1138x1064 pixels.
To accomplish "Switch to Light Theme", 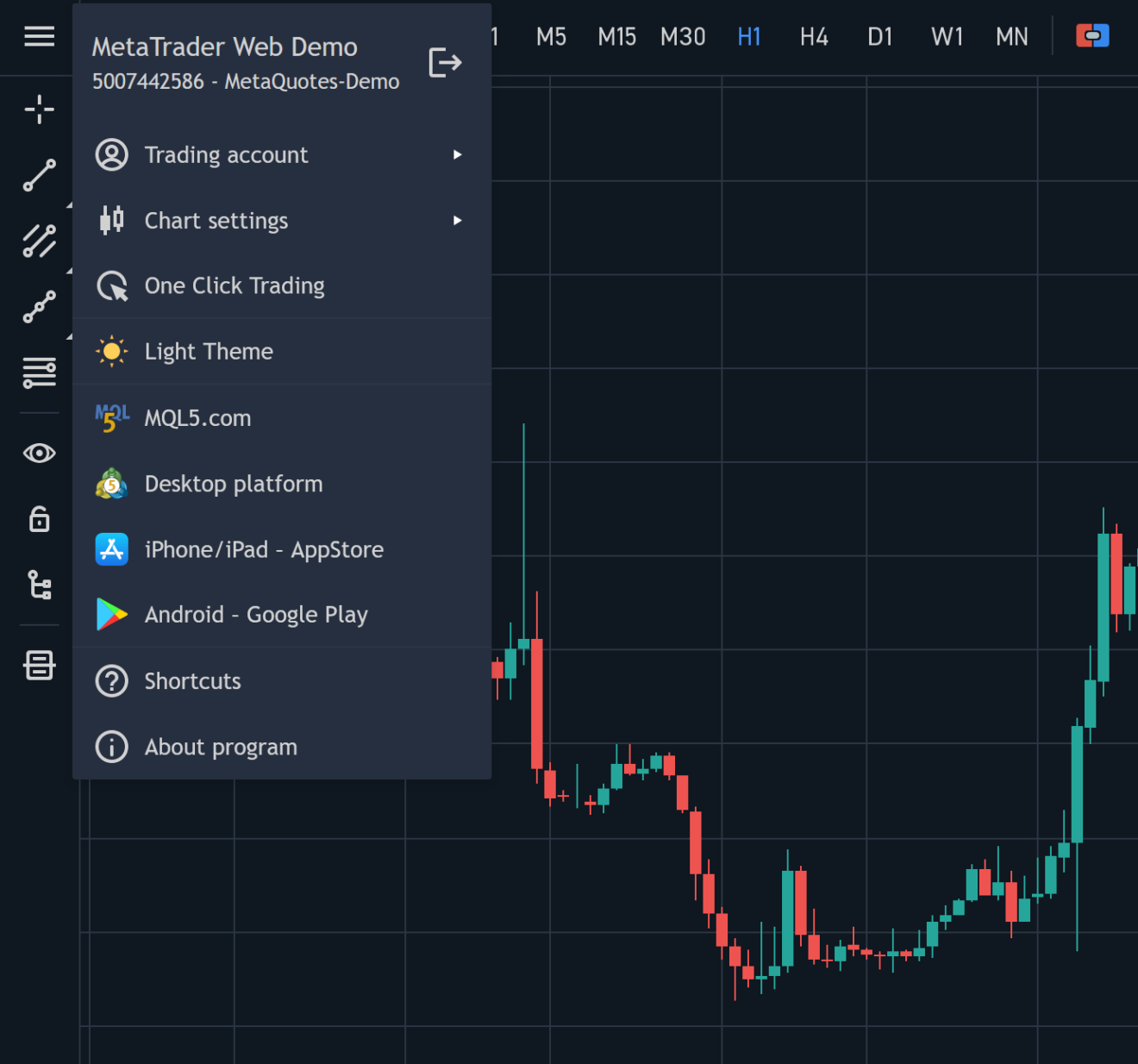I will 209,352.
